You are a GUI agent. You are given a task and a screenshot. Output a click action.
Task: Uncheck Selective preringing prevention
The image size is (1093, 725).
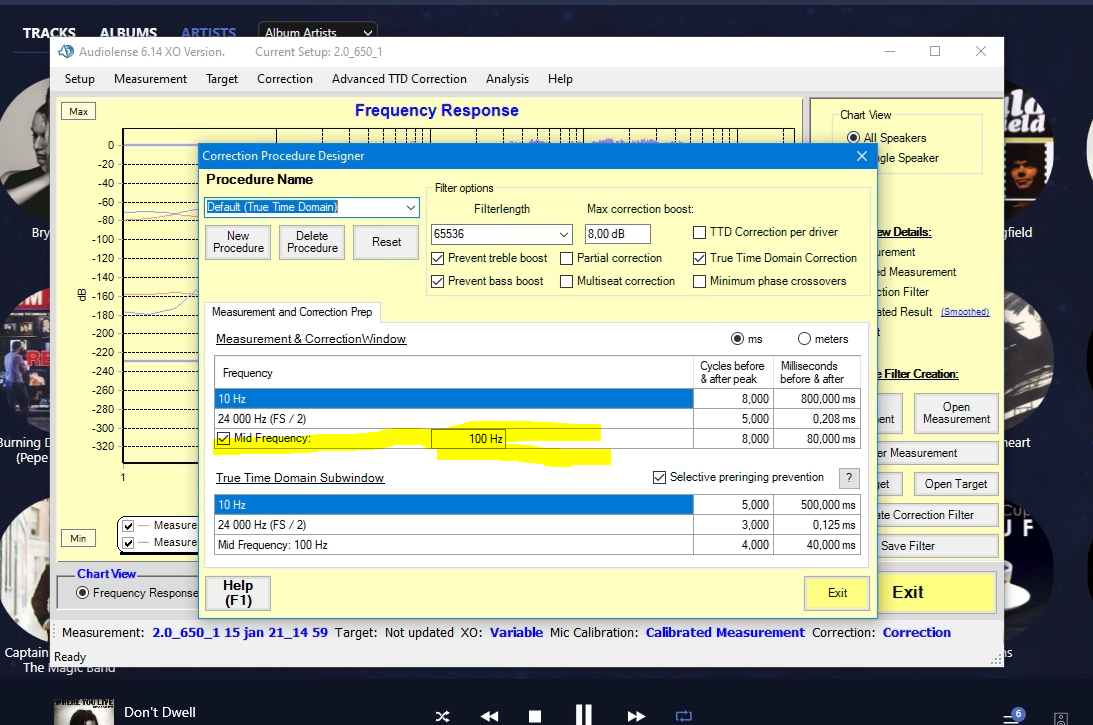659,478
